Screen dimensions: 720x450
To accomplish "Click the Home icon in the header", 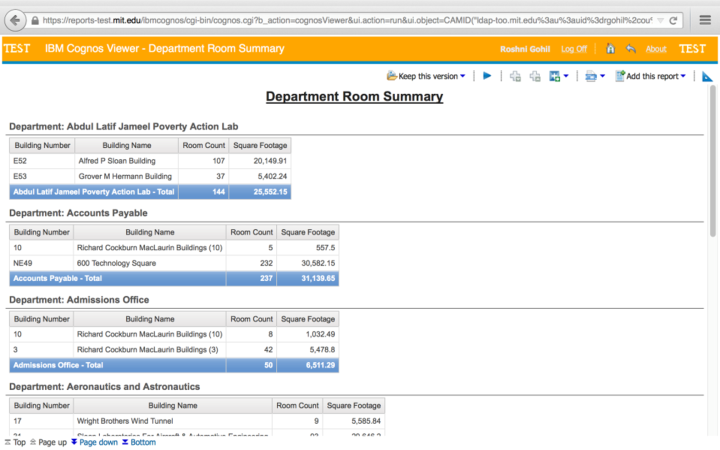I will (610, 49).
